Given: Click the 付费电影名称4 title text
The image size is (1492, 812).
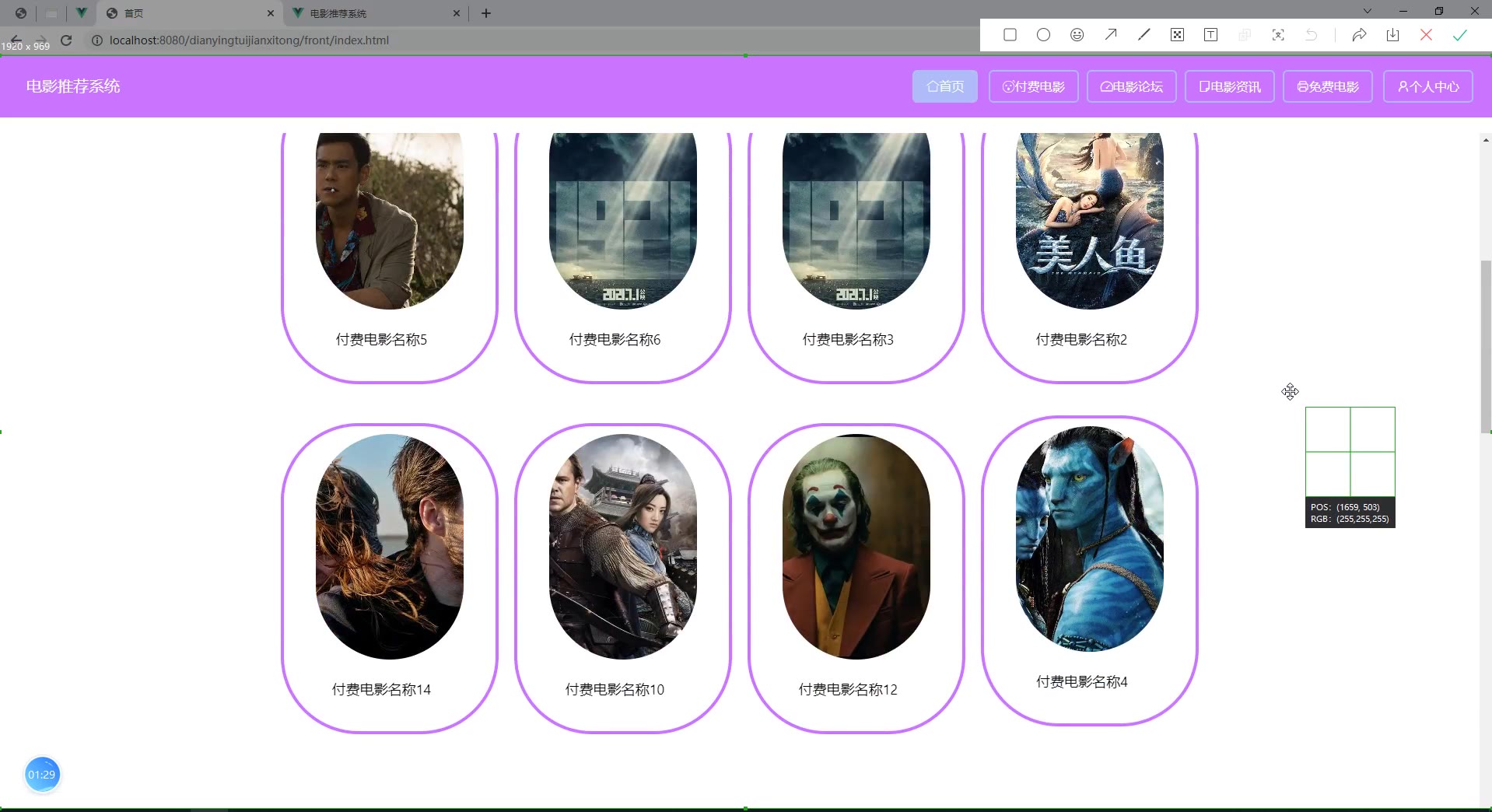Looking at the screenshot, I should tap(1081, 681).
